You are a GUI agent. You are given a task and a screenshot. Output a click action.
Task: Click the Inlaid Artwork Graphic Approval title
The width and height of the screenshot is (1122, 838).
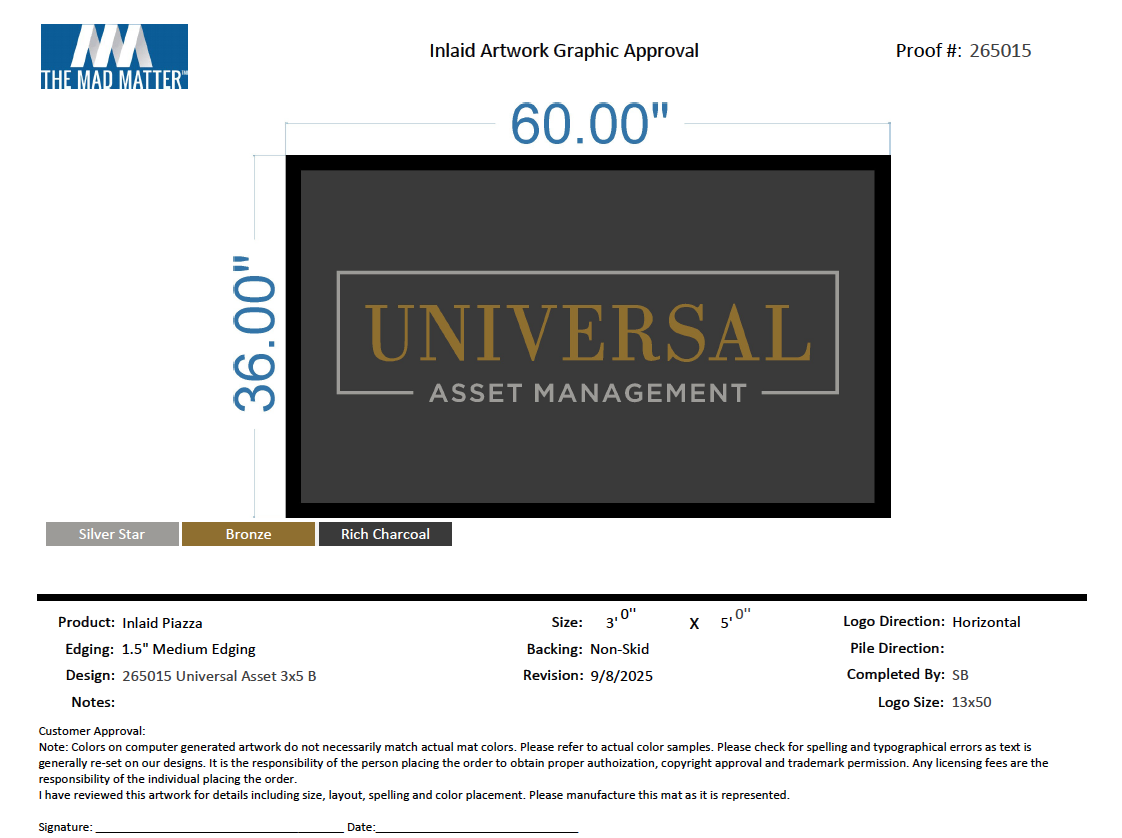(x=564, y=51)
